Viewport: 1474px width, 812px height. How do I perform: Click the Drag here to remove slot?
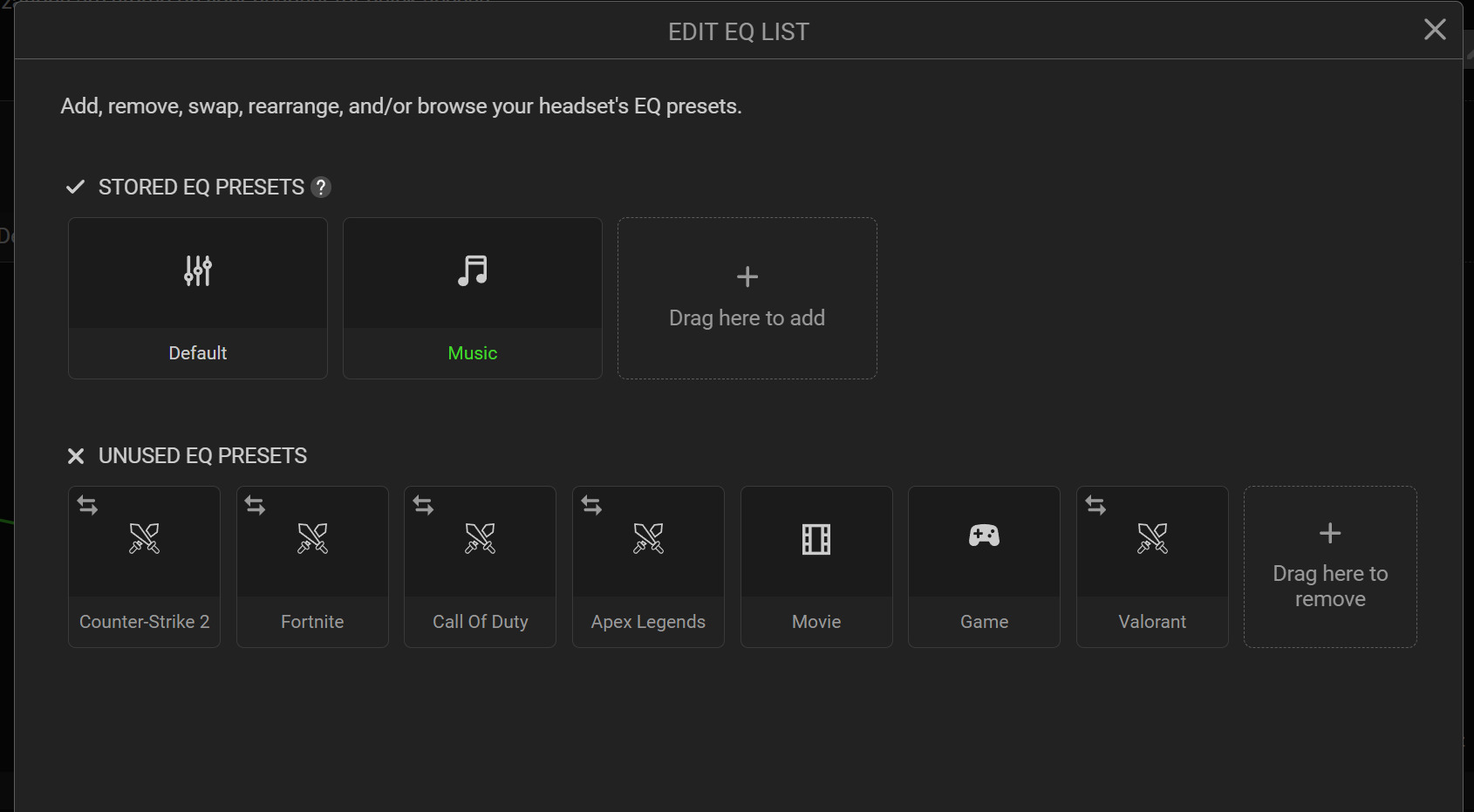click(1330, 567)
